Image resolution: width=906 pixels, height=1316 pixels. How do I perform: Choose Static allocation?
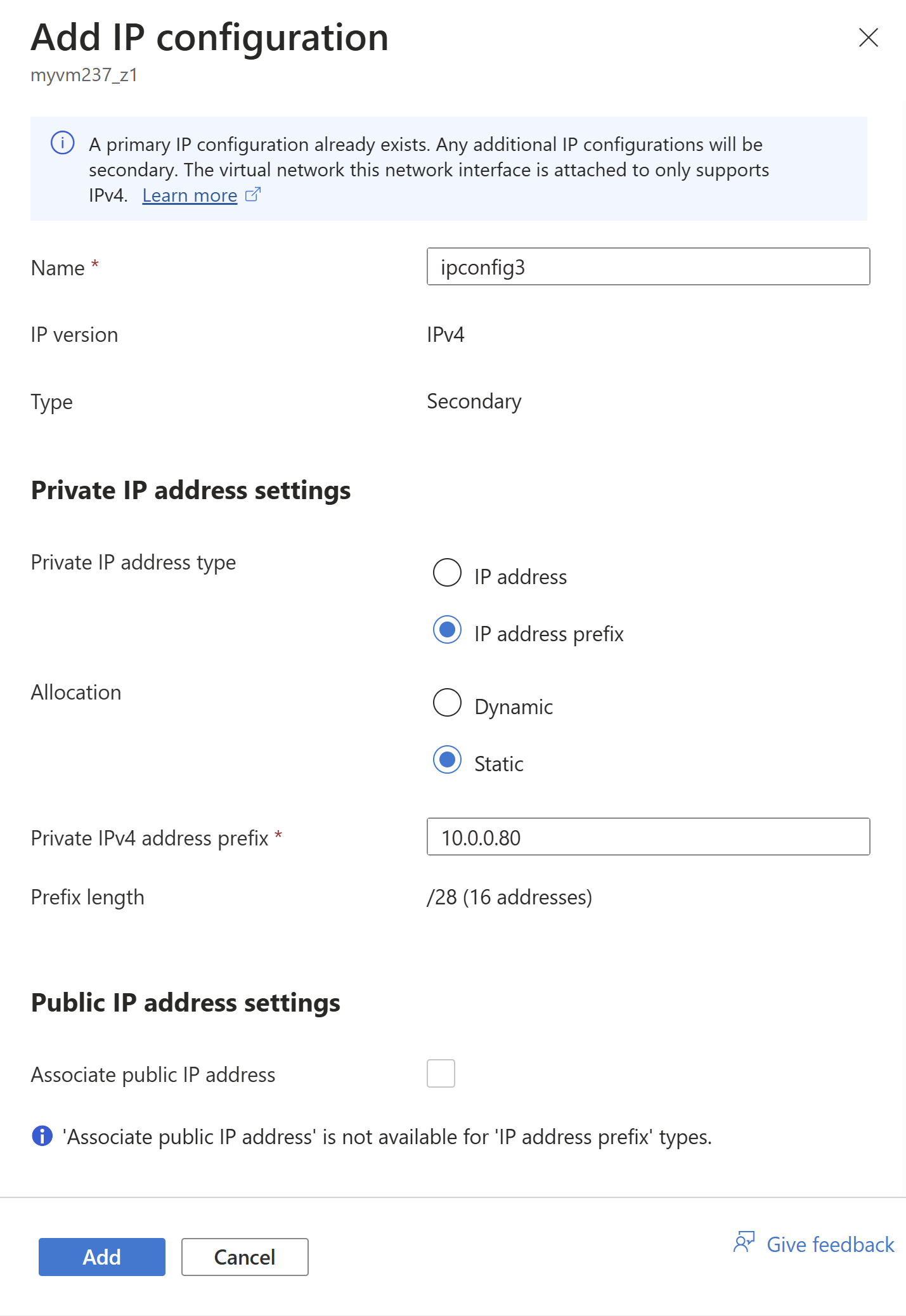(x=447, y=760)
